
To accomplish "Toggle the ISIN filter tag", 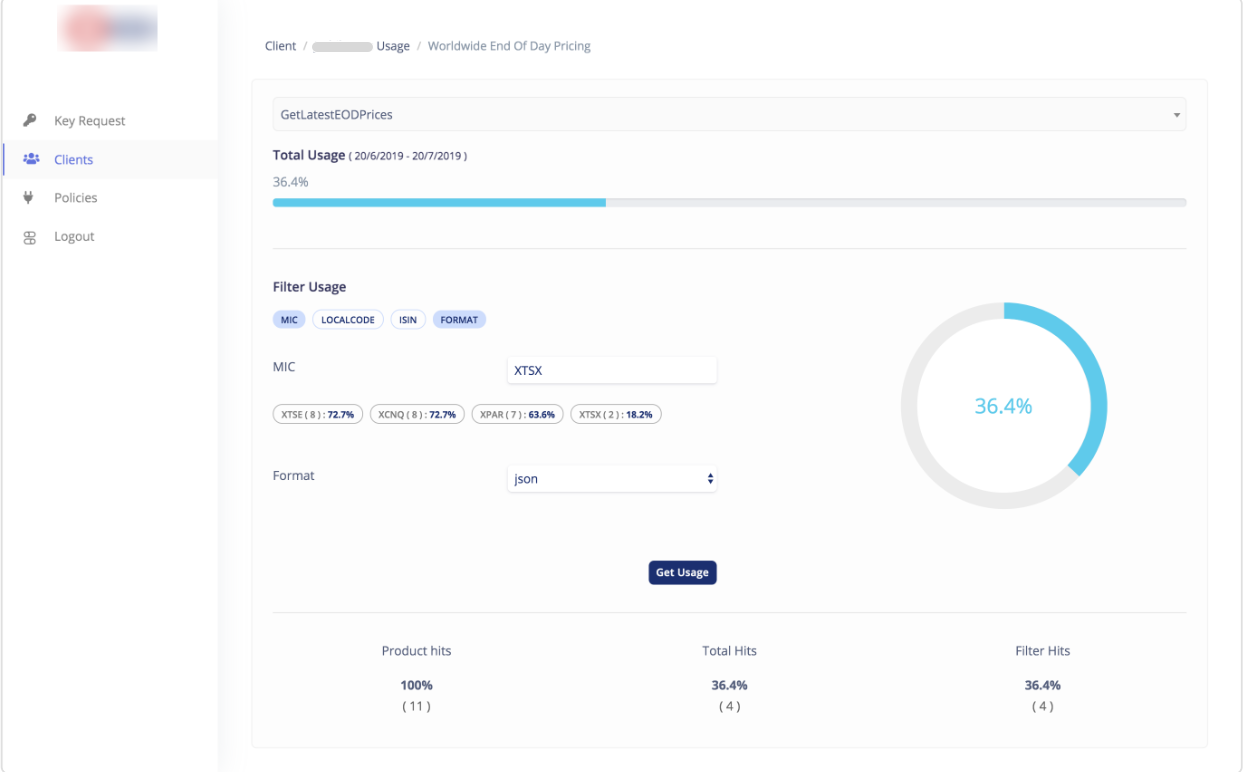I will (x=408, y=320).
